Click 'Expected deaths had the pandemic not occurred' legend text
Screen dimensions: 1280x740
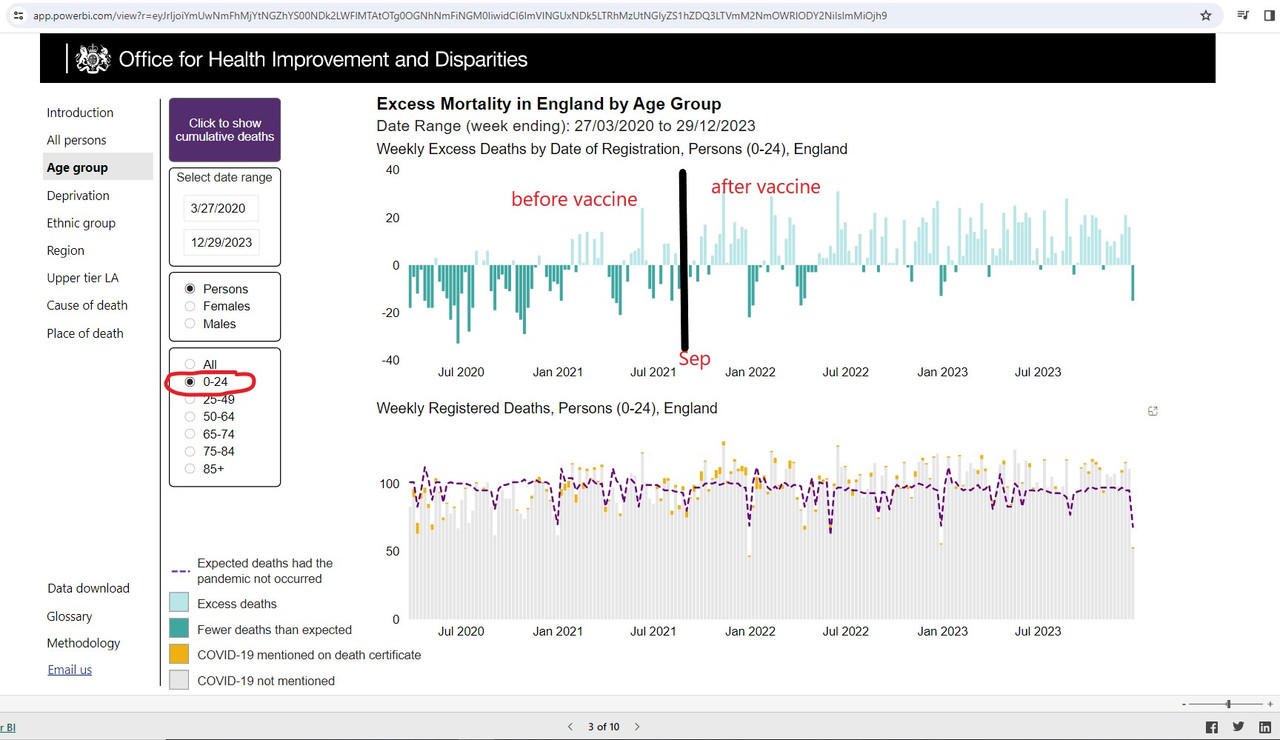265,571
